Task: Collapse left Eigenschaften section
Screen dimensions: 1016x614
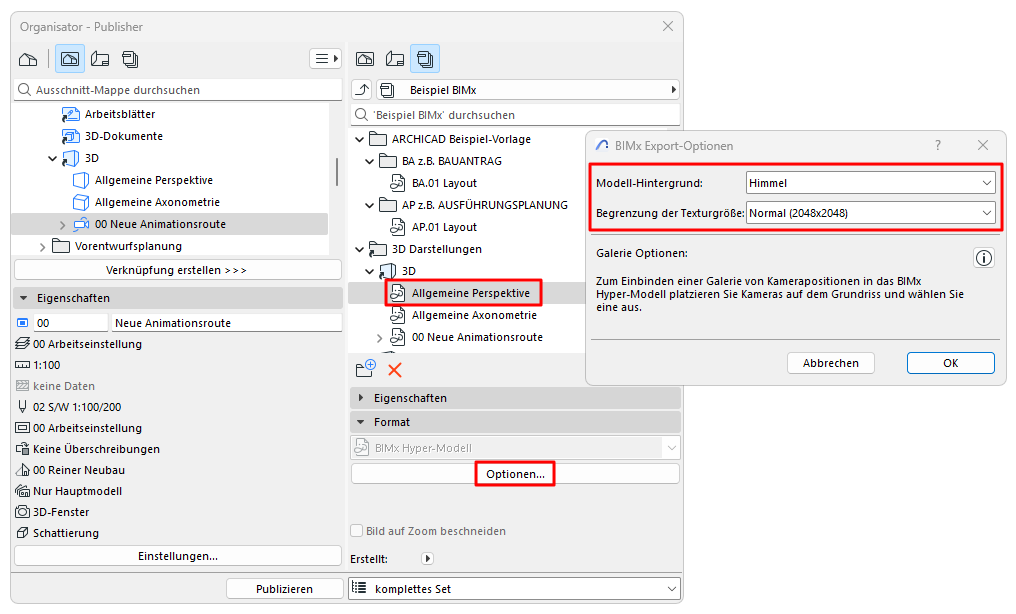Action: click(23, 299)
